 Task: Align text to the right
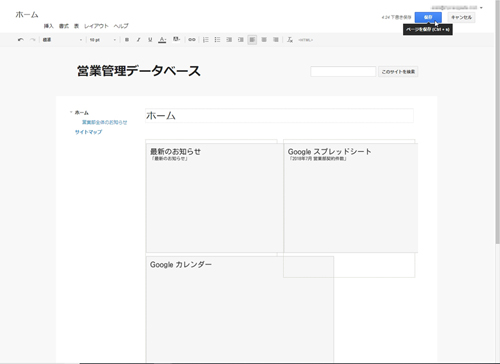[x=276, y=40]
